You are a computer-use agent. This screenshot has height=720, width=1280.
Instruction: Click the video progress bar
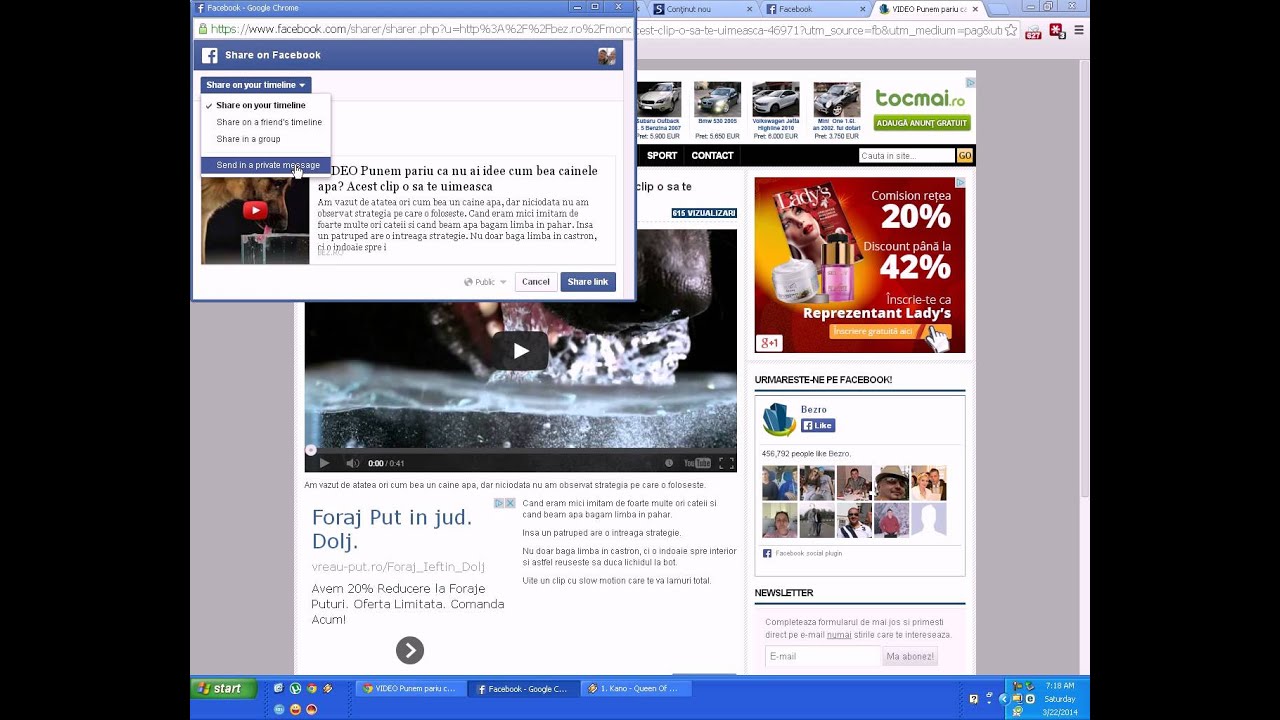(x=521, y=450)
